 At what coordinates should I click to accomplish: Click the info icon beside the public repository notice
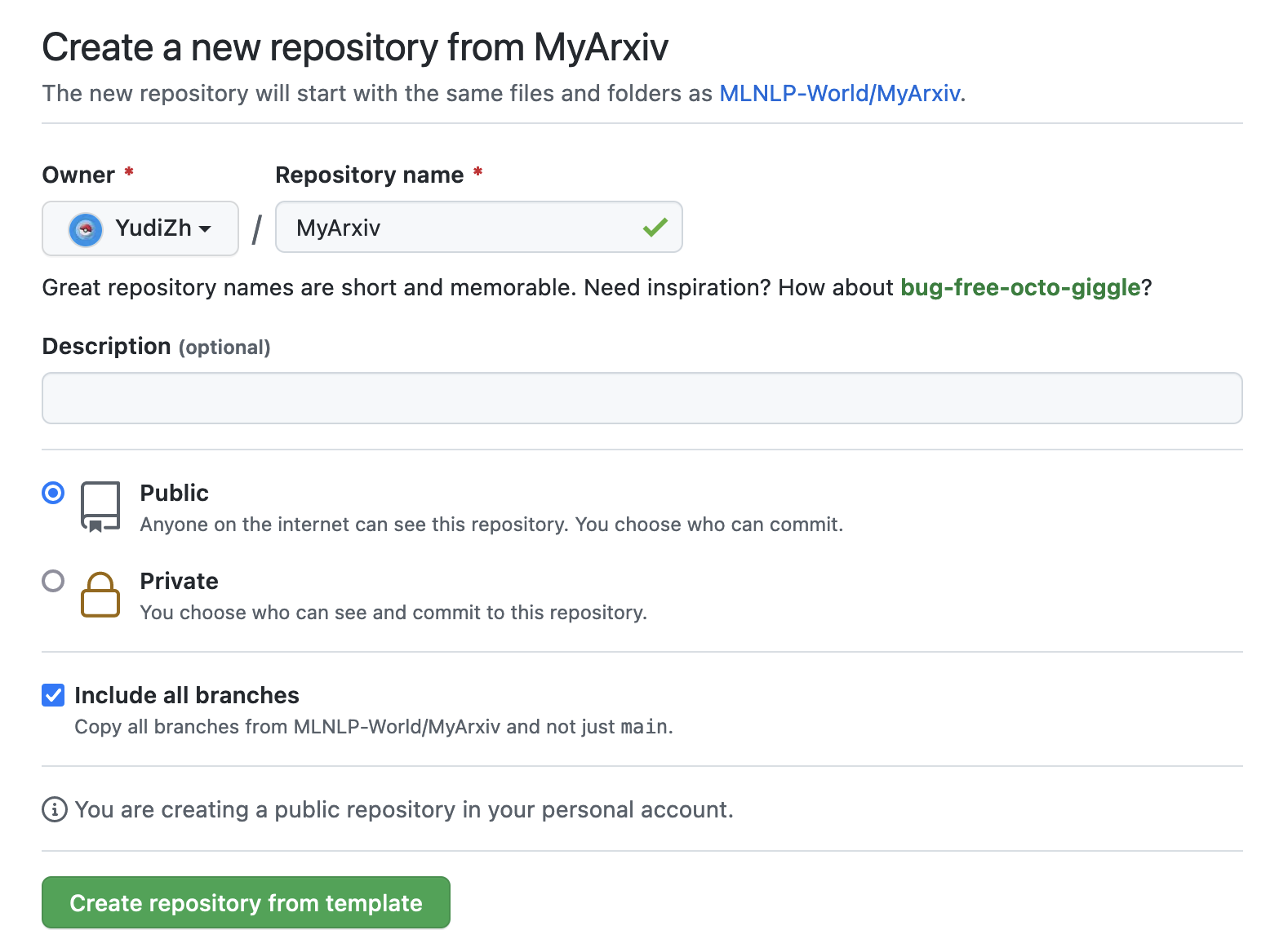pos(55,809)
